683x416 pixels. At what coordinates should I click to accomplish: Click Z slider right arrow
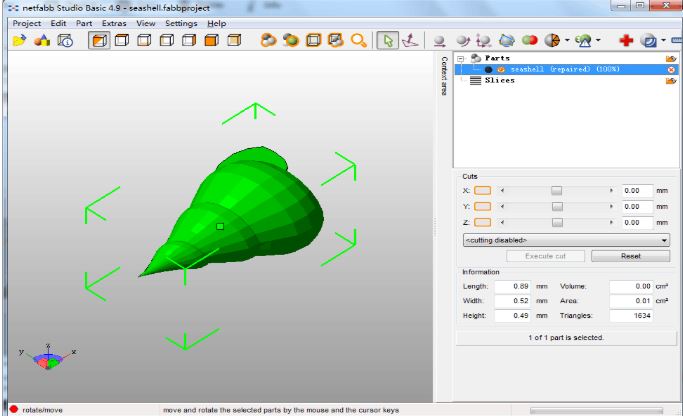coord(611,223)
